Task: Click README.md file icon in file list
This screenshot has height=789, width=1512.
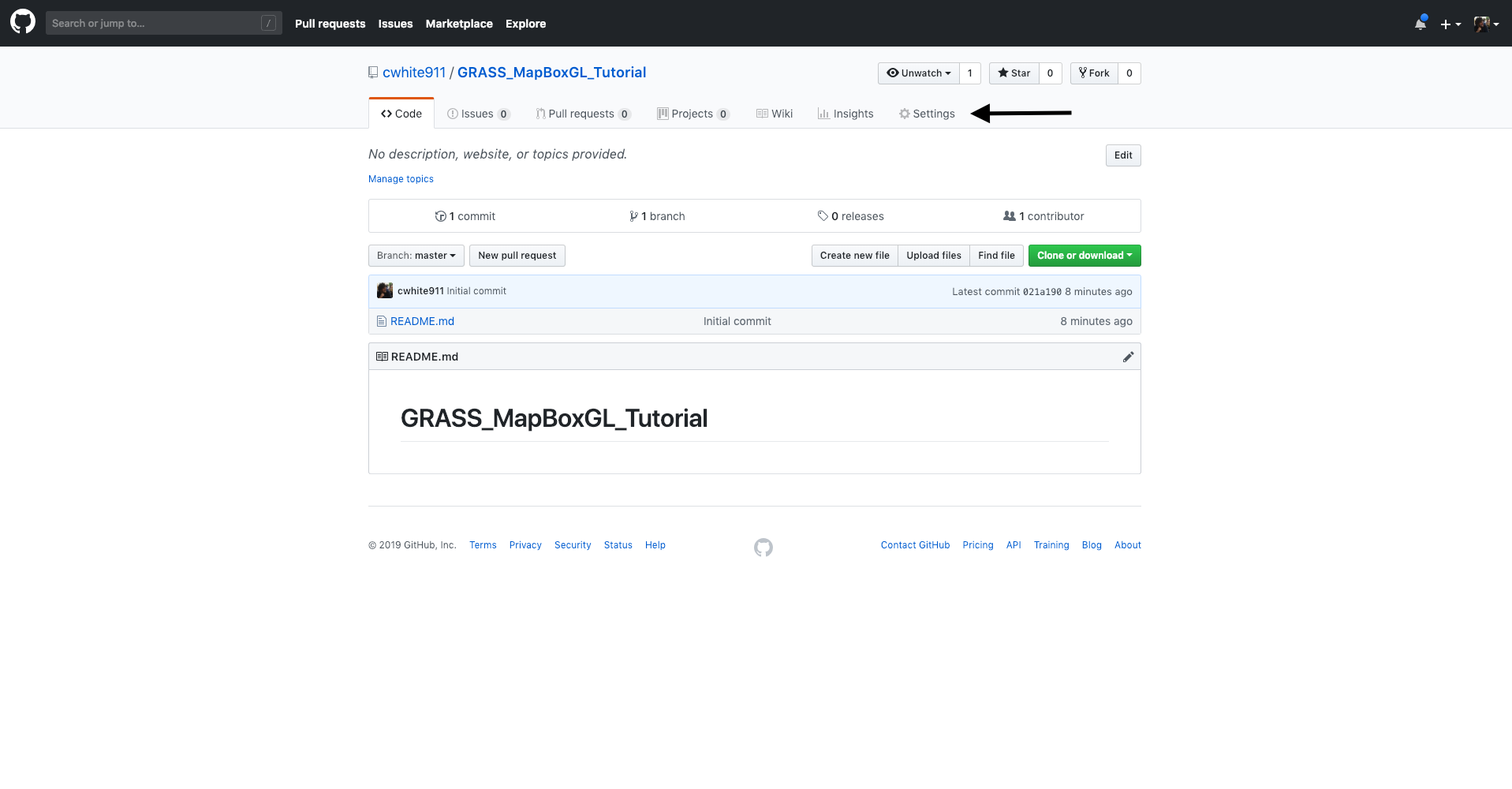Action: (x=382, y=321)
